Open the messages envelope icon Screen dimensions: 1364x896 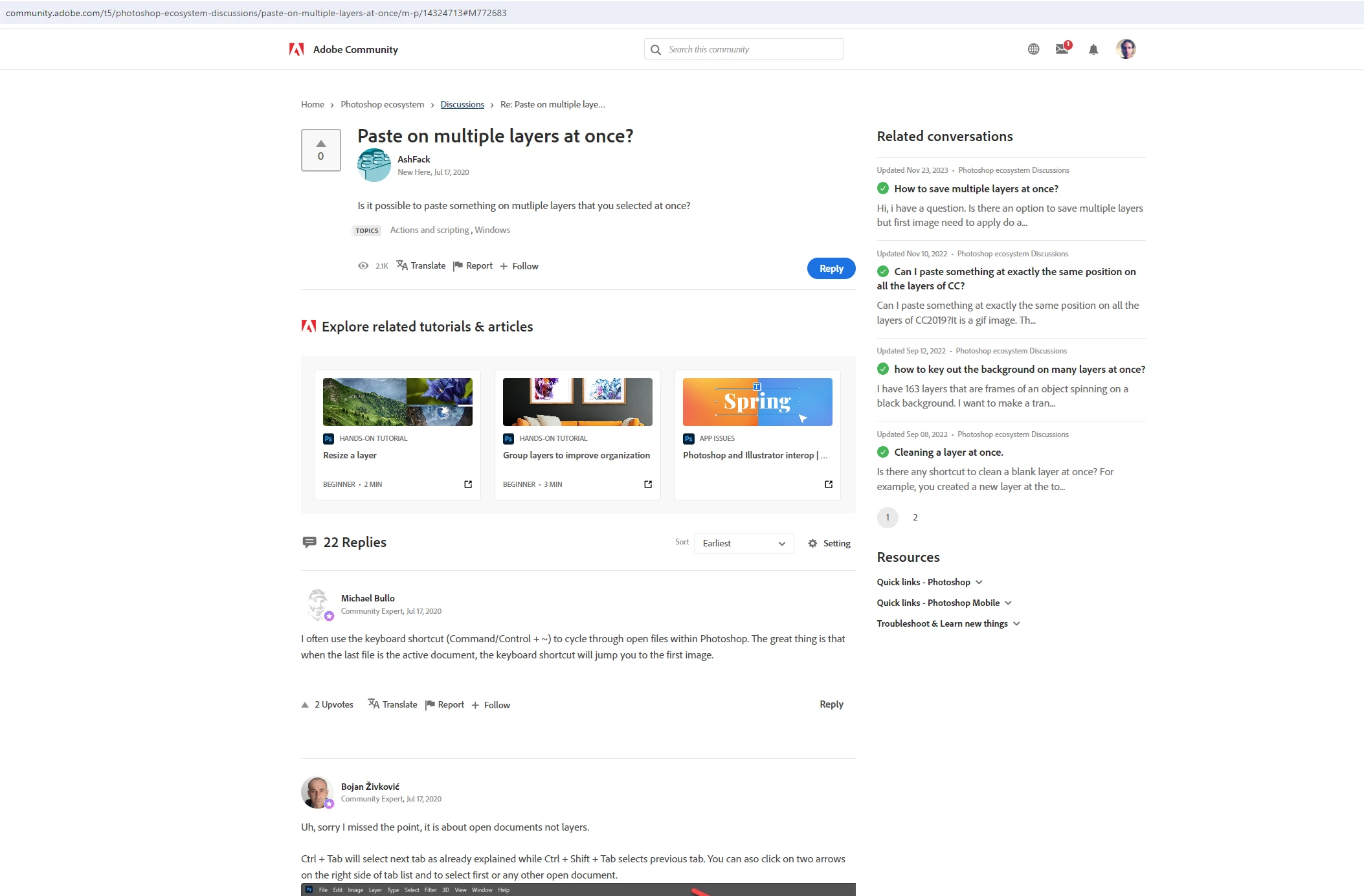1062,49
